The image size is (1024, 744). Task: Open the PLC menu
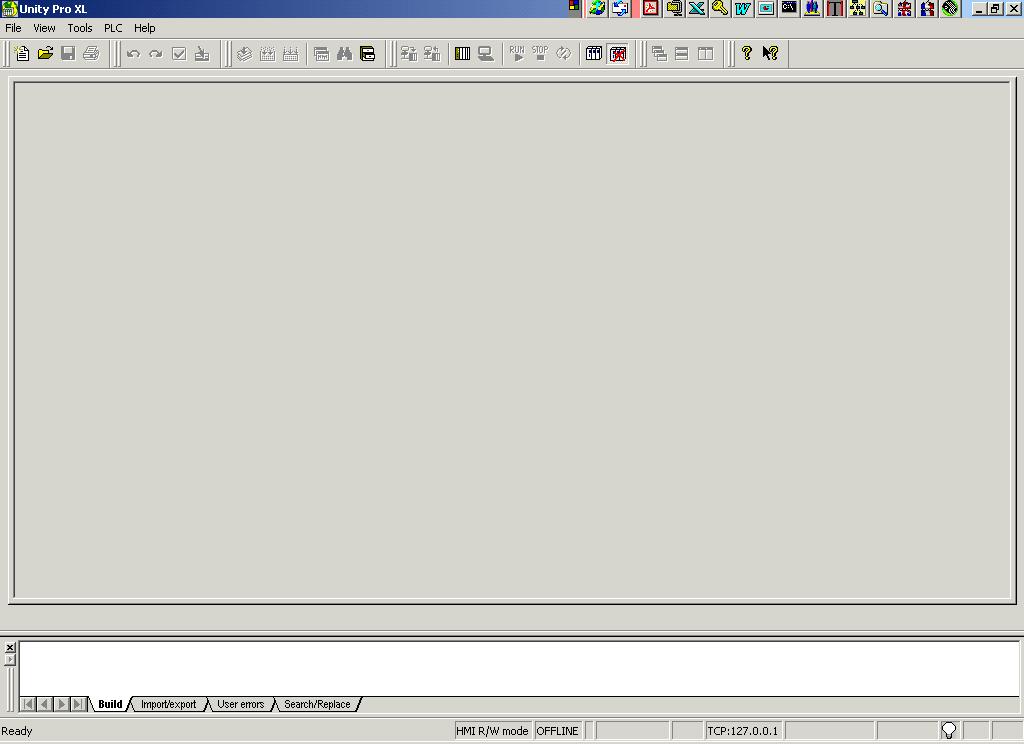112,28
